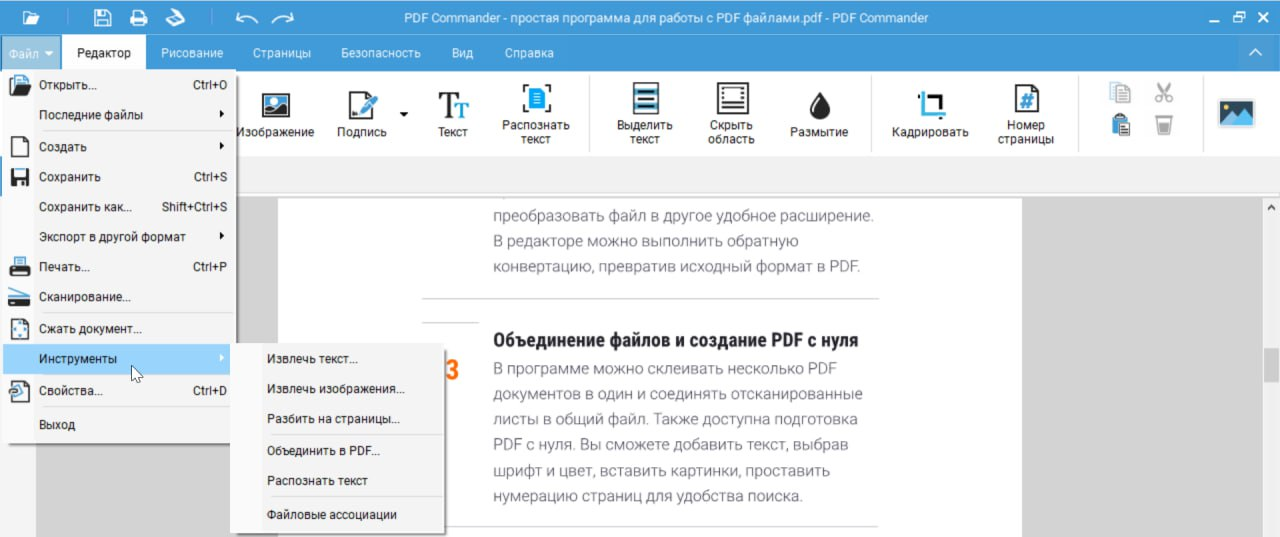Select the Изображение tool
The height and width of the screenshot is (537, 1280).
tap(275, 115)
